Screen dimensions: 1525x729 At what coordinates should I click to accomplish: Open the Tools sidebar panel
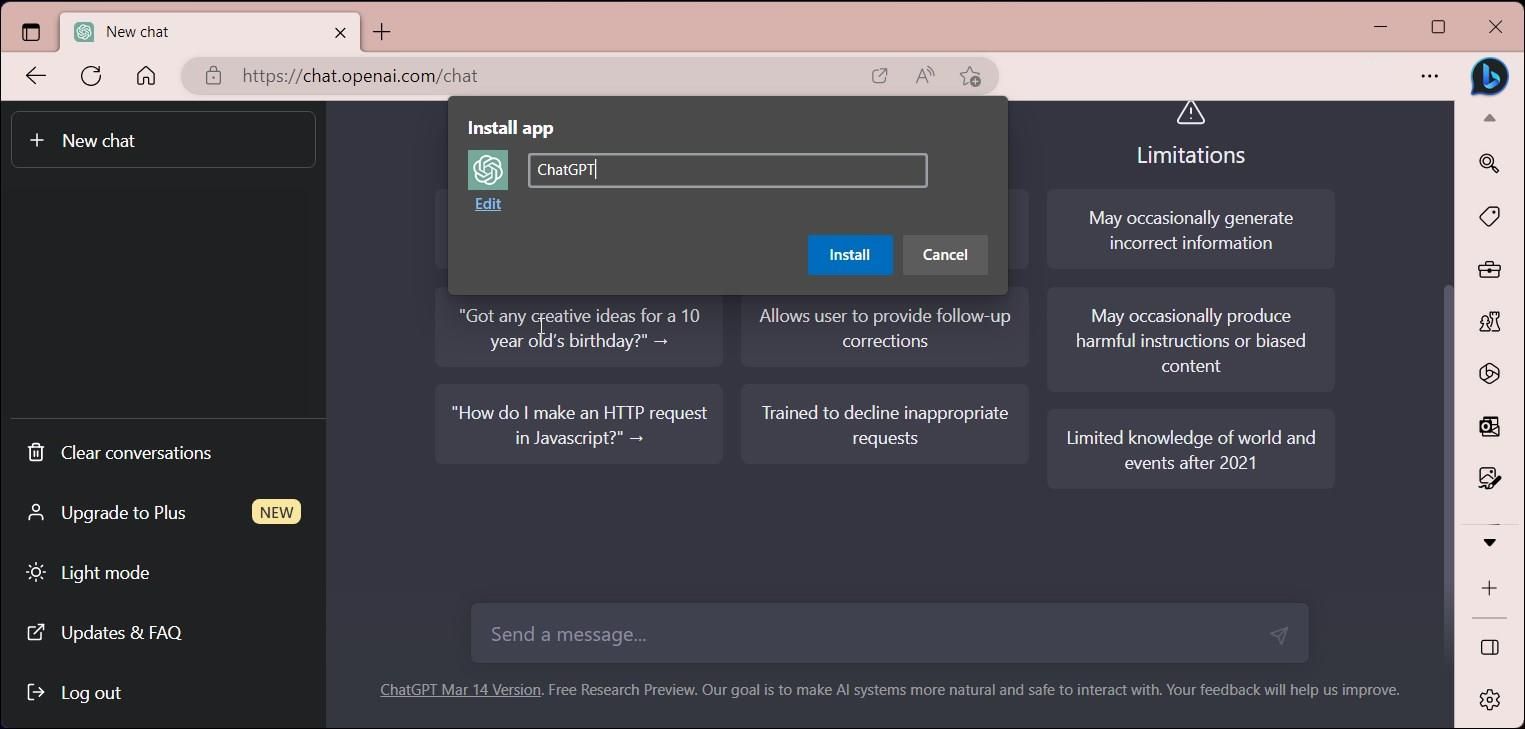coord(1489,269)
